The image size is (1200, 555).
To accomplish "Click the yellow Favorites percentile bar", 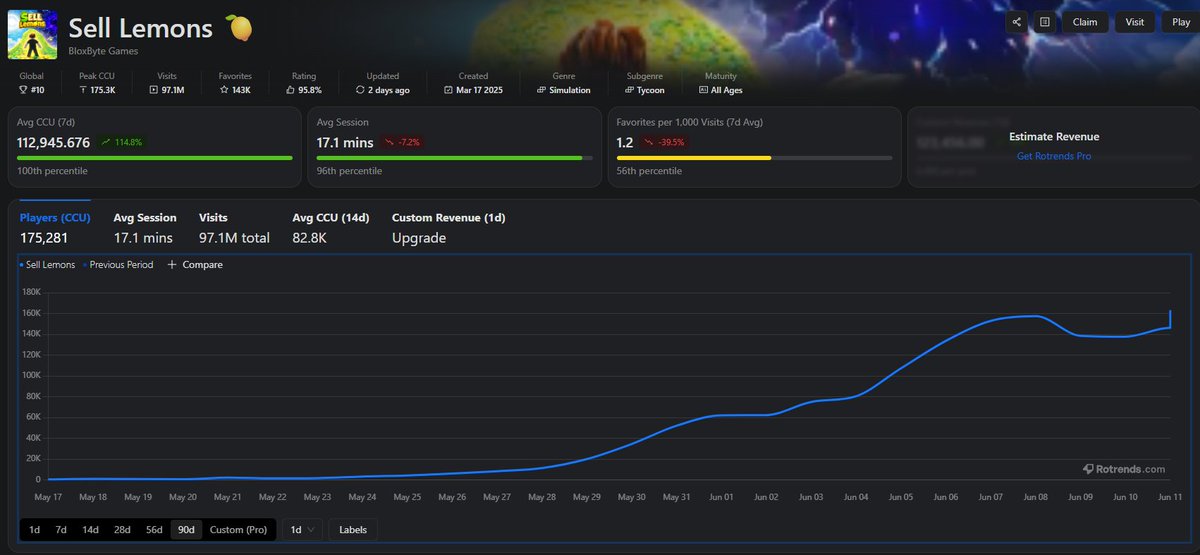I will click(x=755, y=158).
